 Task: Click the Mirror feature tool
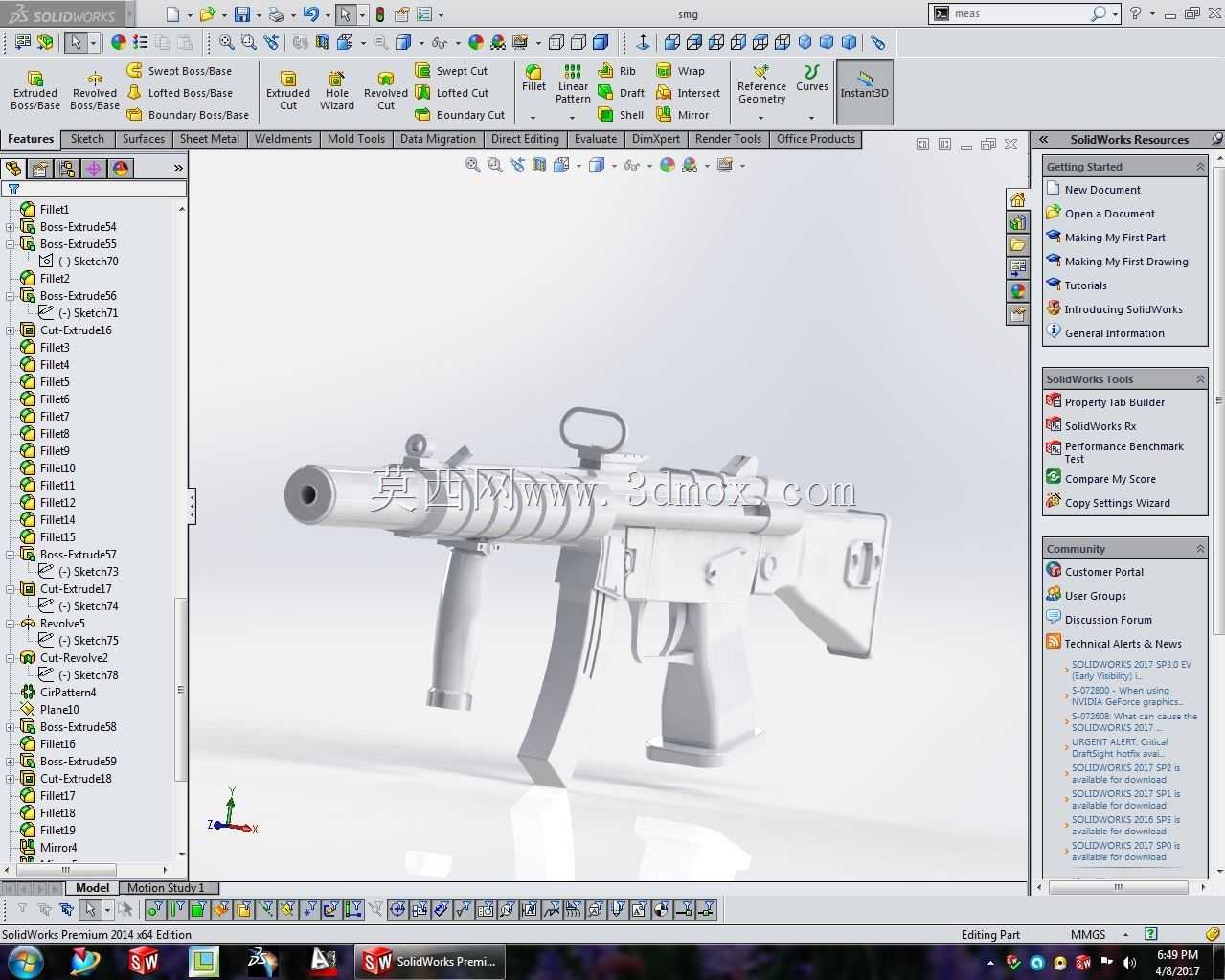(683, 115)
